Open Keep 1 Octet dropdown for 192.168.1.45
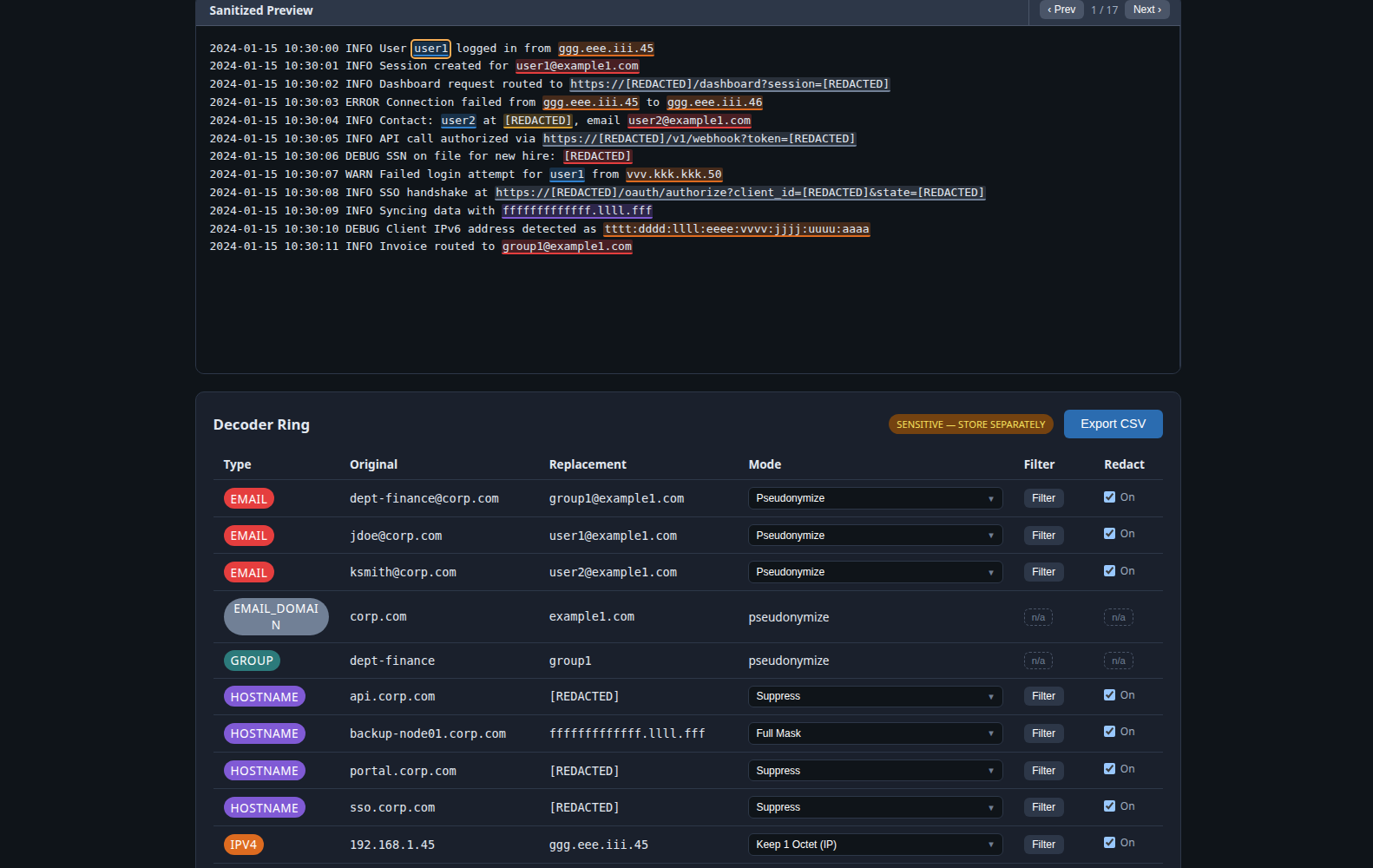1373x868 pixels. pos(875,845)
